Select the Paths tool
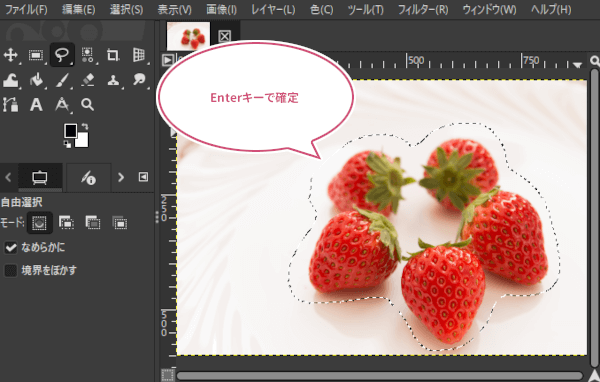The image size is (600, 382). click(10, 104)
